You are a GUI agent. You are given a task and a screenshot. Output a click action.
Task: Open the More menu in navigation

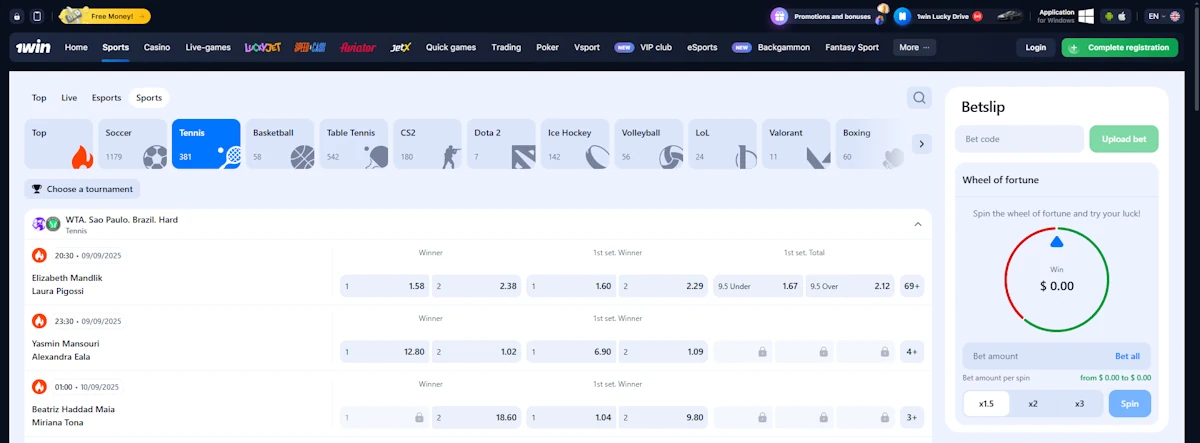914,47
